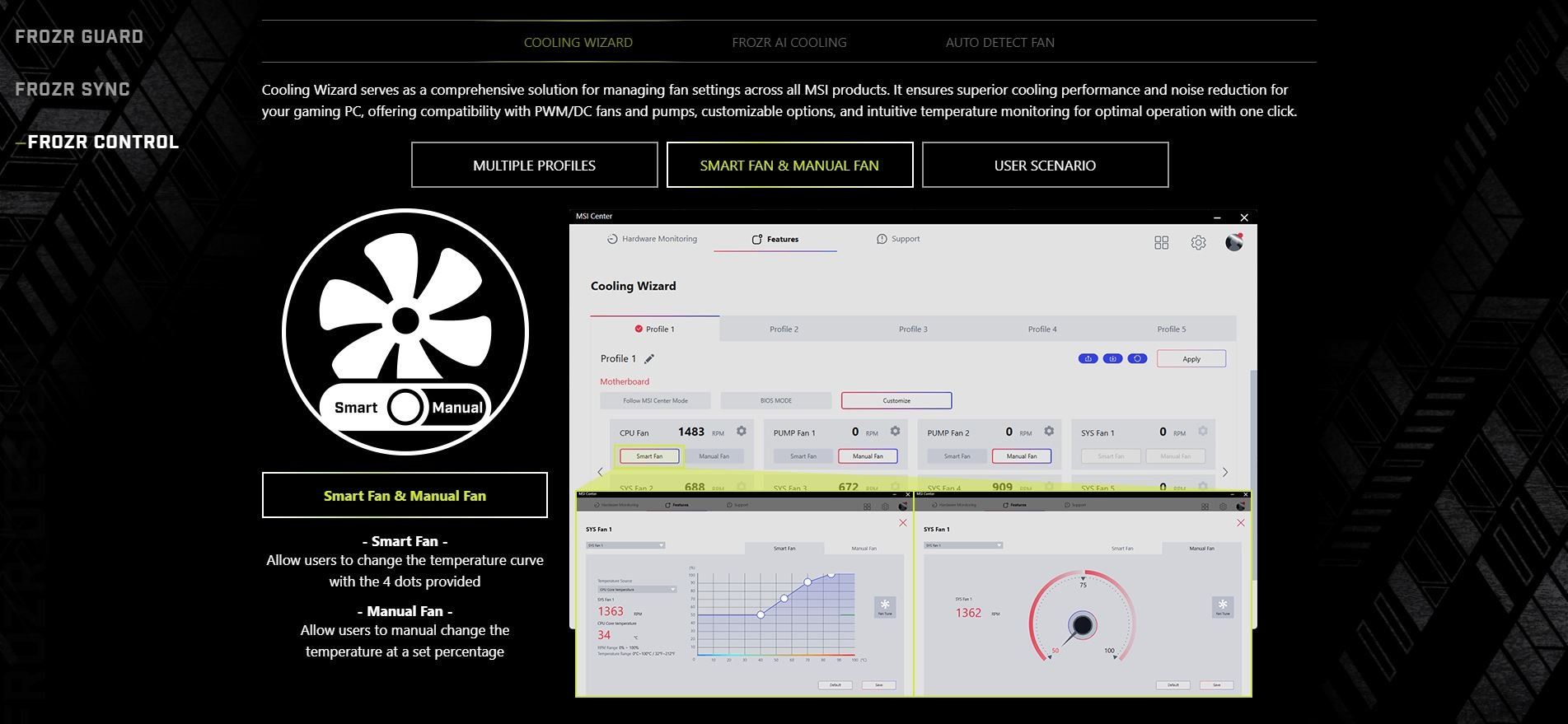The width and height of the screenshot is (1568, 724).
Task: Edit Profile 1 name with pencil icon
Action: [649, 358]
